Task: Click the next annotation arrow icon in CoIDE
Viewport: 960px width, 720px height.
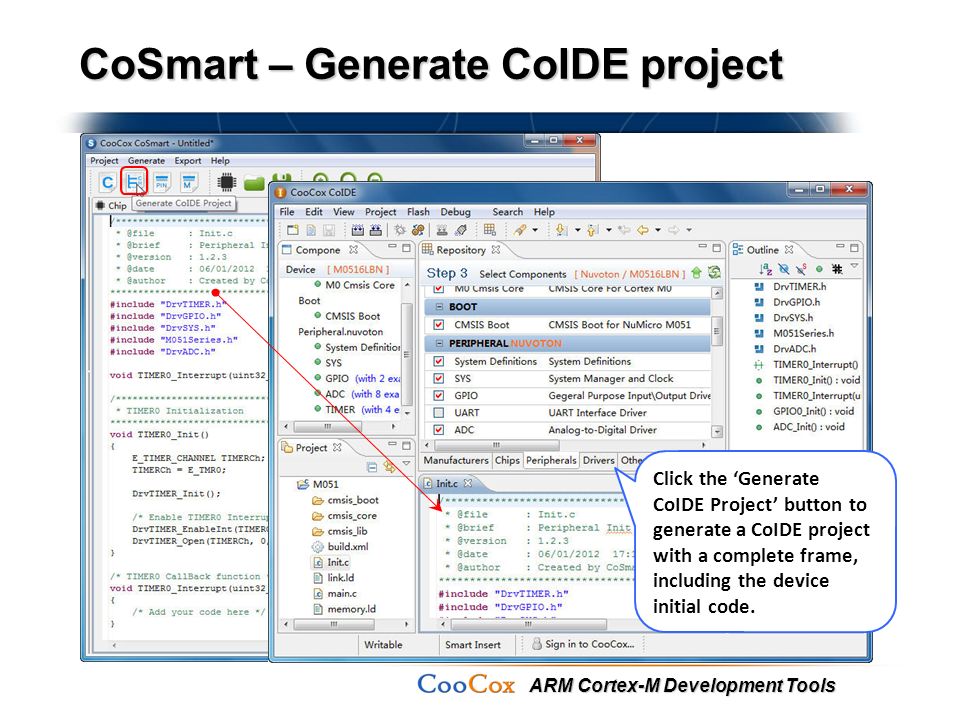Action: tap(561, 230)
